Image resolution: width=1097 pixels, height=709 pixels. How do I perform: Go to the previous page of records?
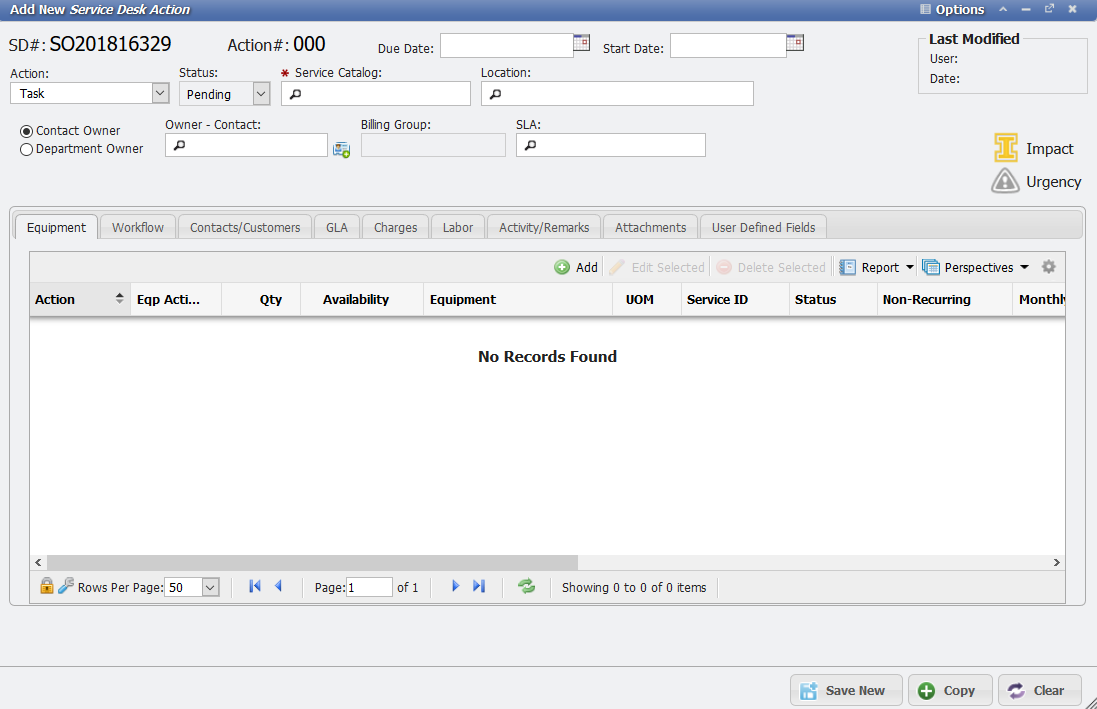click(x=278, y=587)
